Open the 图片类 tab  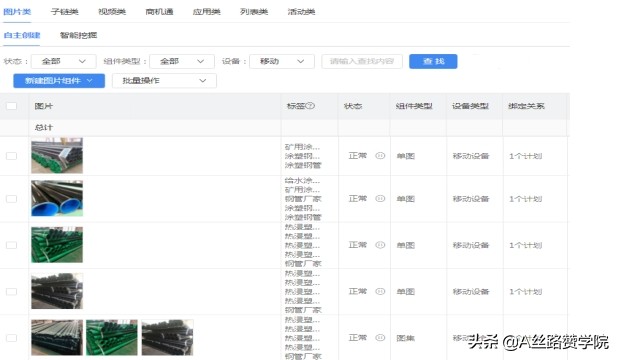17,12
